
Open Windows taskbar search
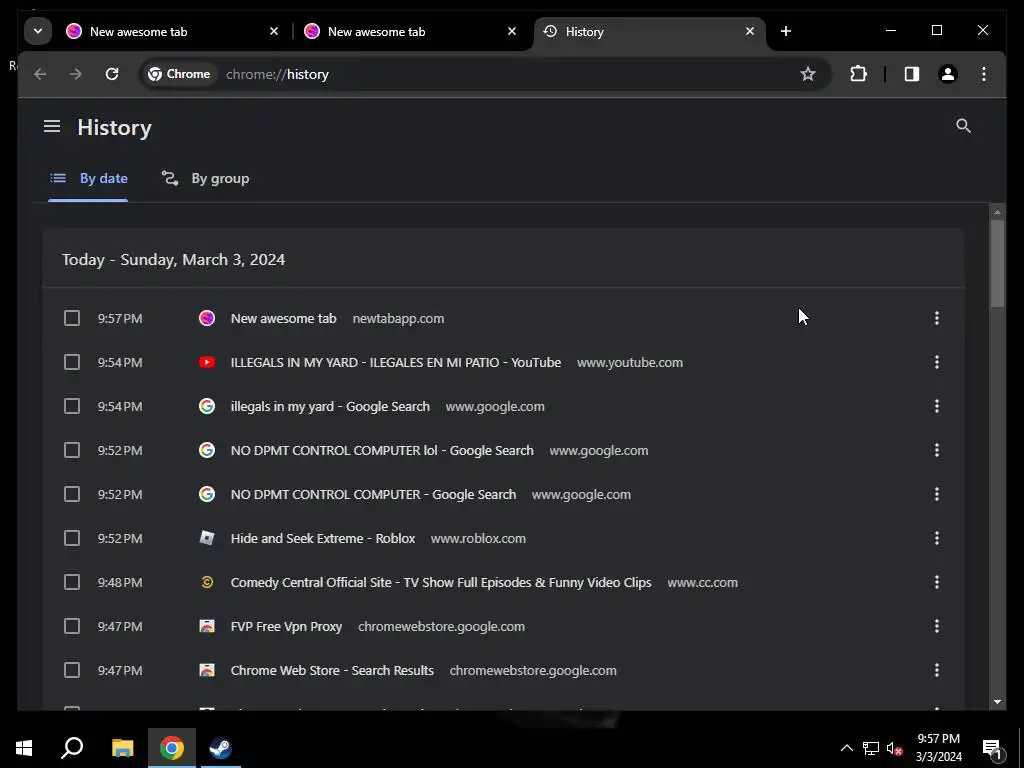point(72,748)
